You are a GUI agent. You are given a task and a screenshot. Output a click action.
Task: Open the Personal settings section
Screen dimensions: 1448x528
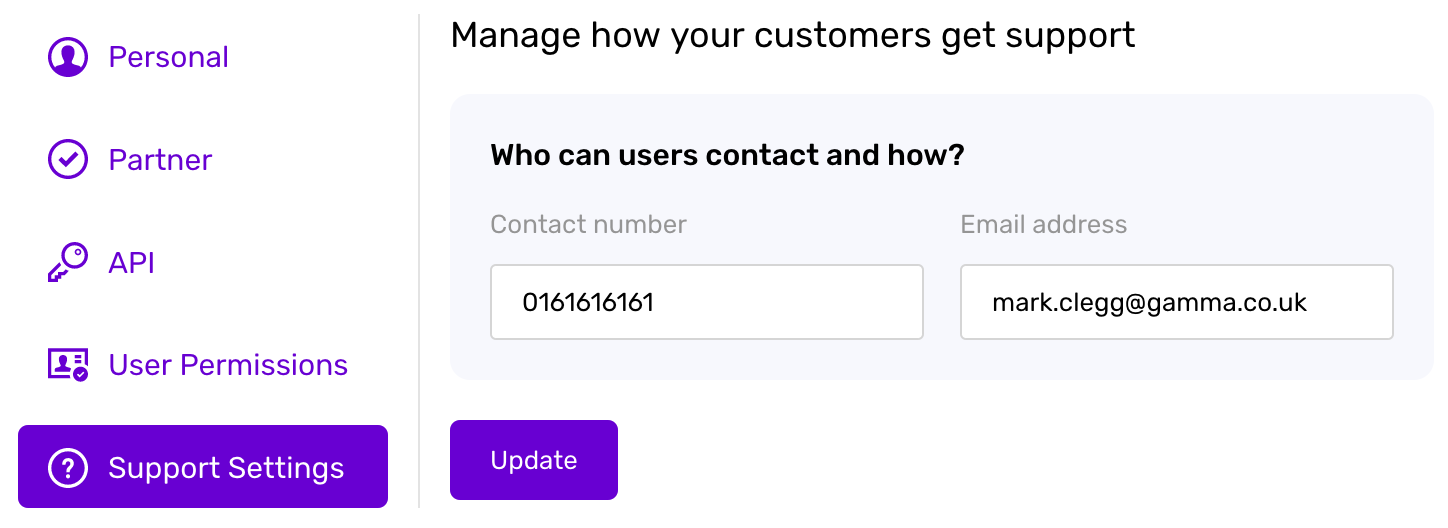(168, 57)
